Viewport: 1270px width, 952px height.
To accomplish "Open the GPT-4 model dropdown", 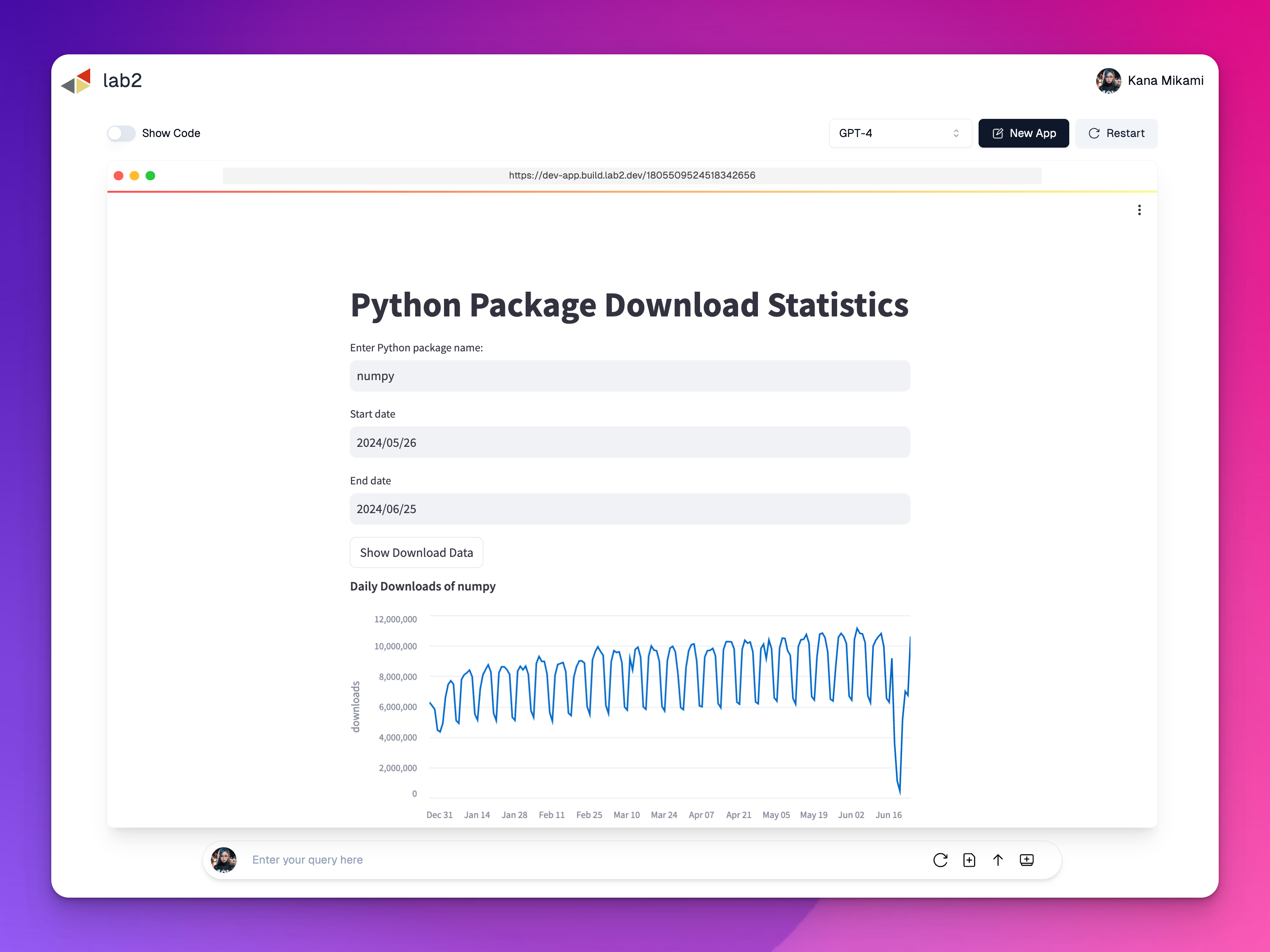I will (900, 133).
